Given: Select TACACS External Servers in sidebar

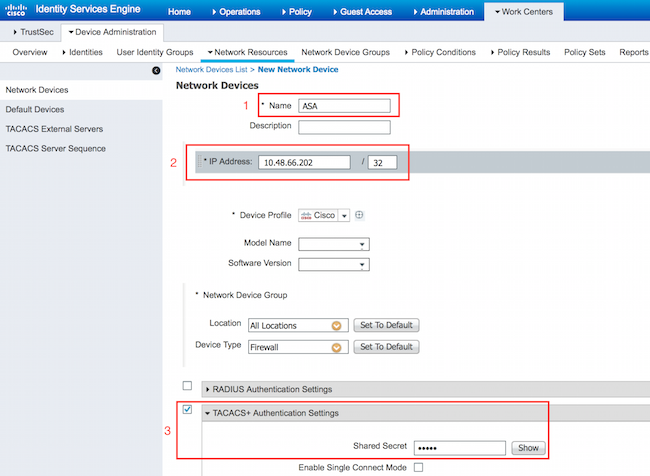Looking at the screenshot, I should (x=54, y=129).
